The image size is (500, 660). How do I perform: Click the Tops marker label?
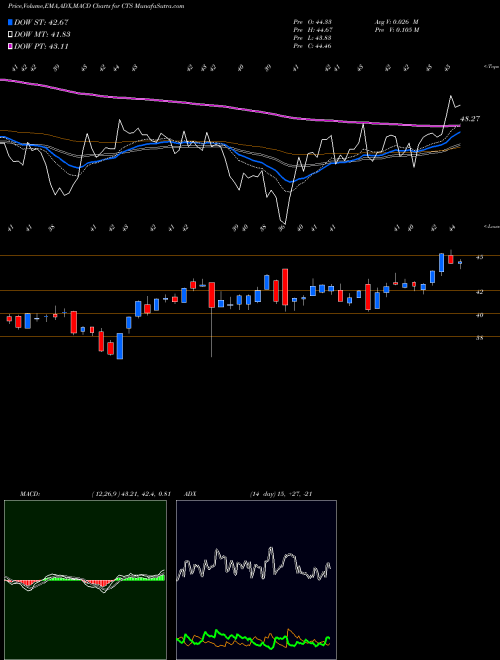pos(492,67)
